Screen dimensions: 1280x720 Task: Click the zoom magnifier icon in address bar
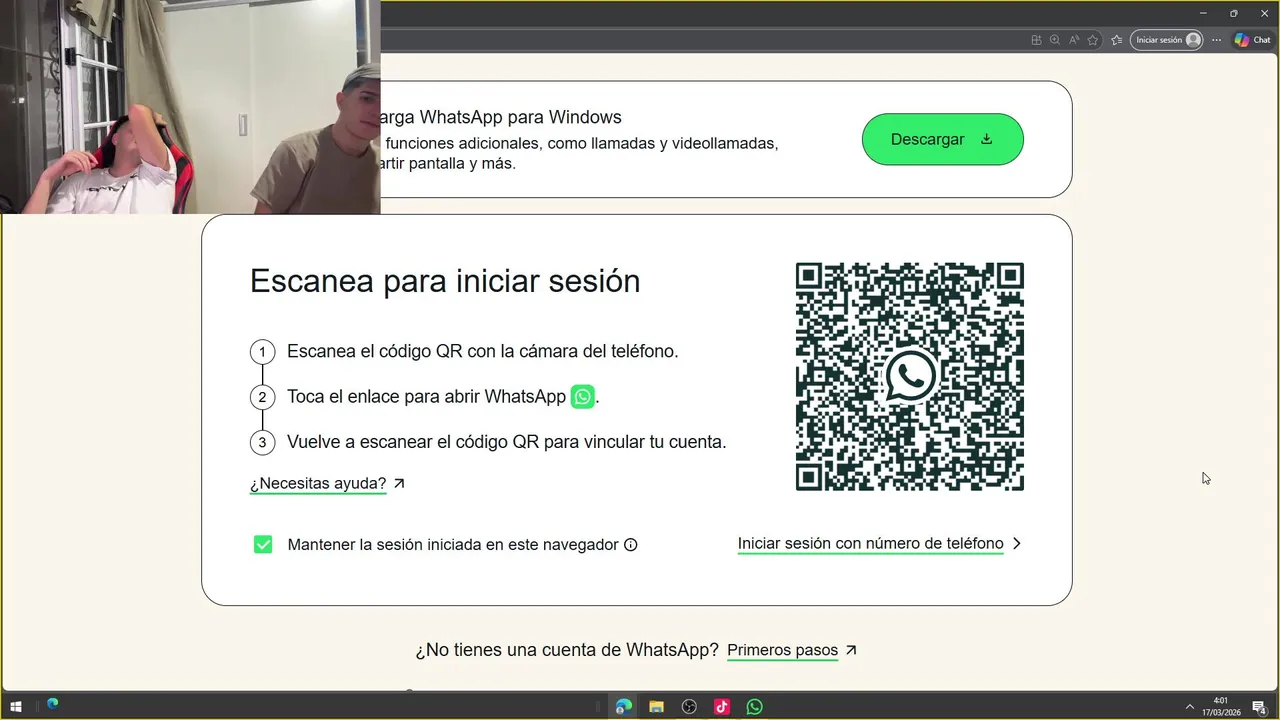coord(1055,40)
